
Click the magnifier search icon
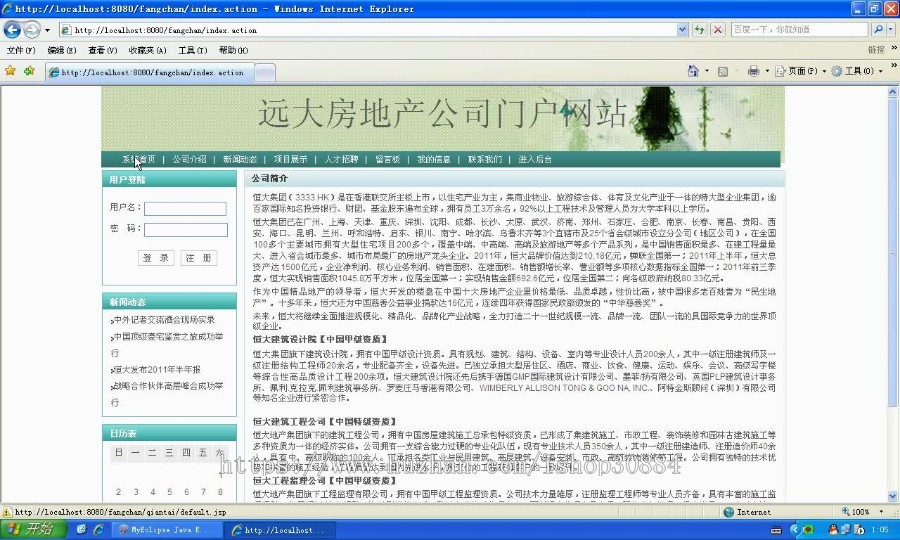coord(878,29)
